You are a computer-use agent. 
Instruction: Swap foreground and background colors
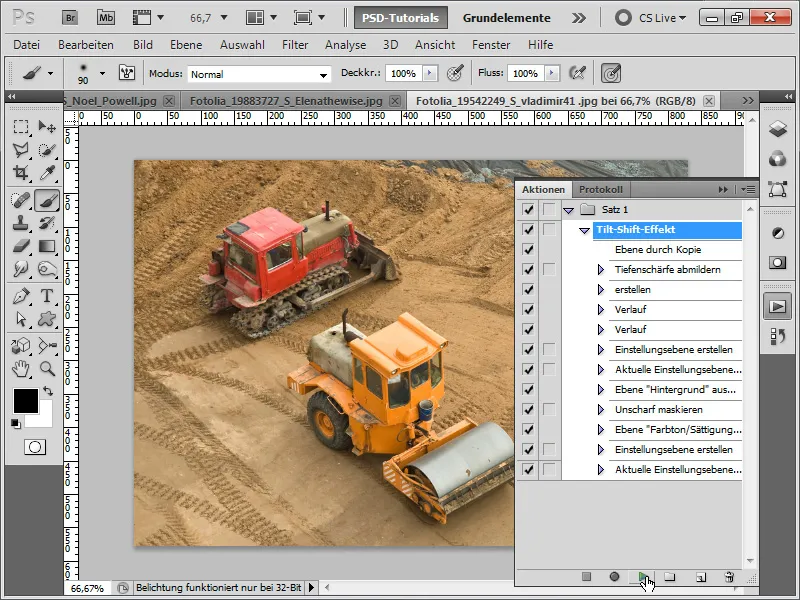tap(48, 391)
